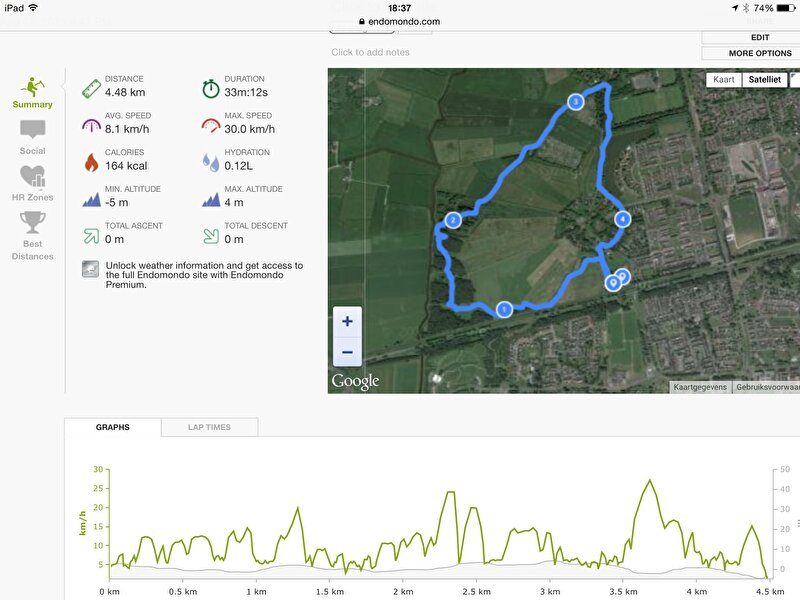Click to add notes field
The height and width of the screenshot is (600, 800).
[370, 52]
